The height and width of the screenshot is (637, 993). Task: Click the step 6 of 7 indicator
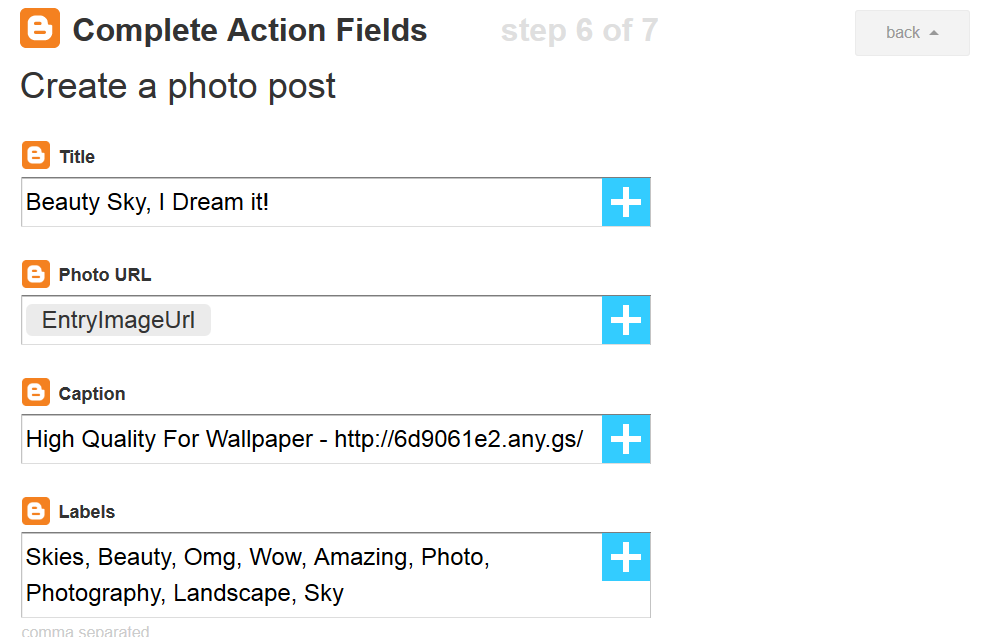click(x=579, y=30)
